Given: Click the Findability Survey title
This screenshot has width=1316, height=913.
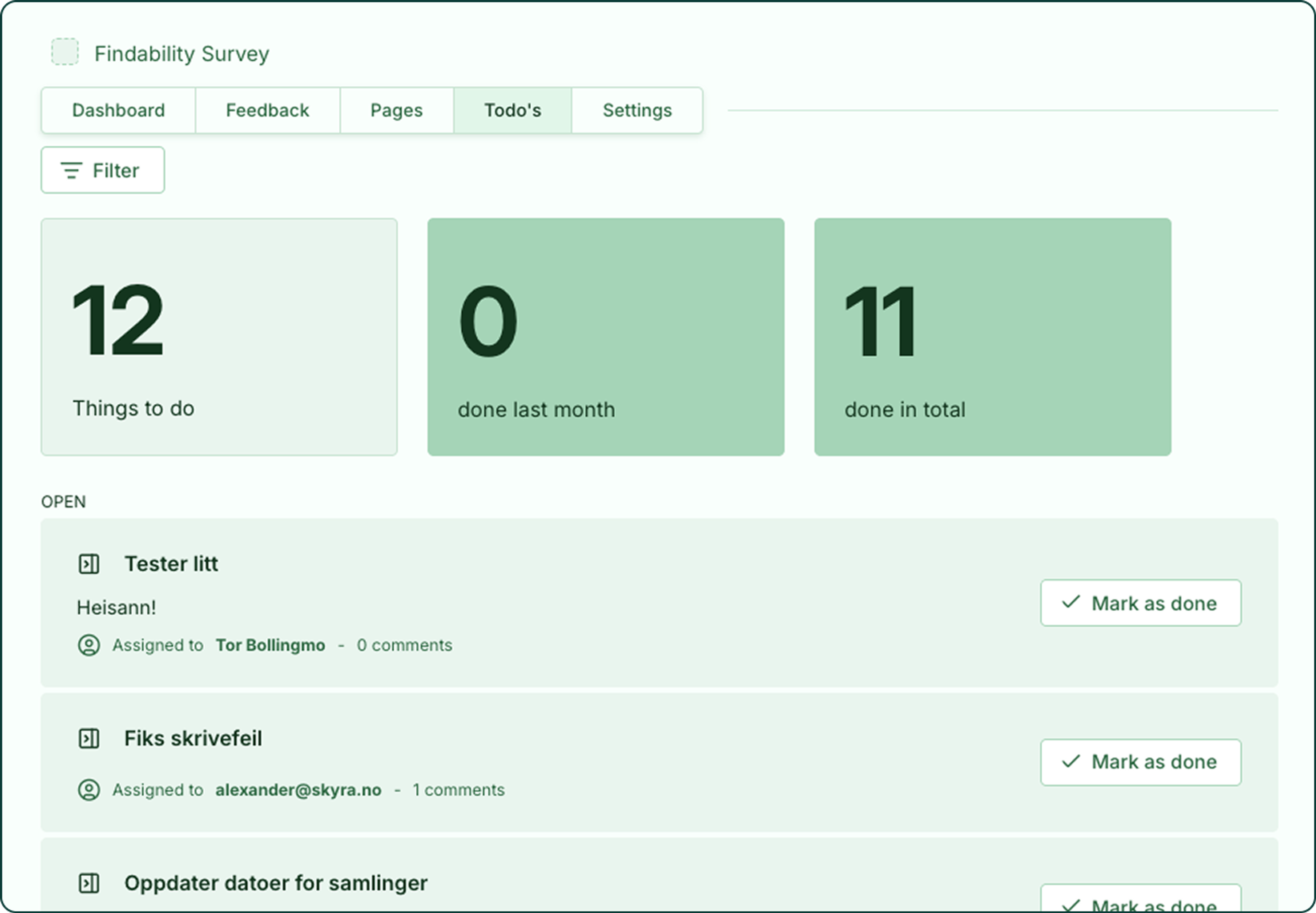Looking at the screenshot, I should click(x=182, y=54).
